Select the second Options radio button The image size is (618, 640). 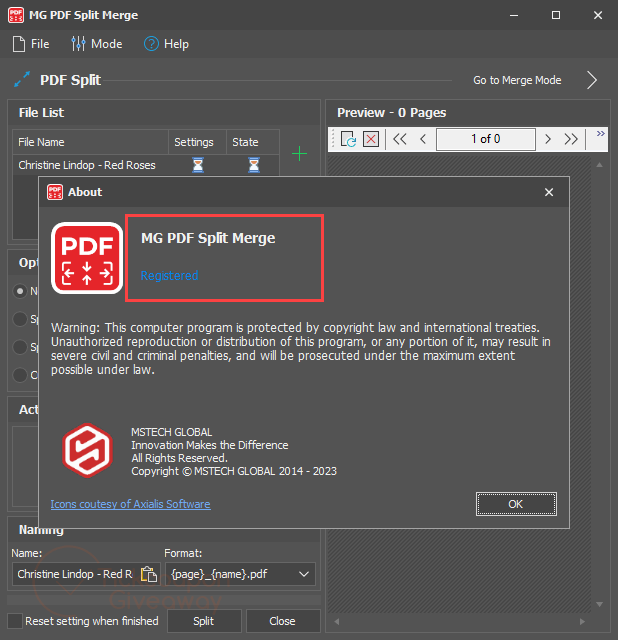[20, 319]
